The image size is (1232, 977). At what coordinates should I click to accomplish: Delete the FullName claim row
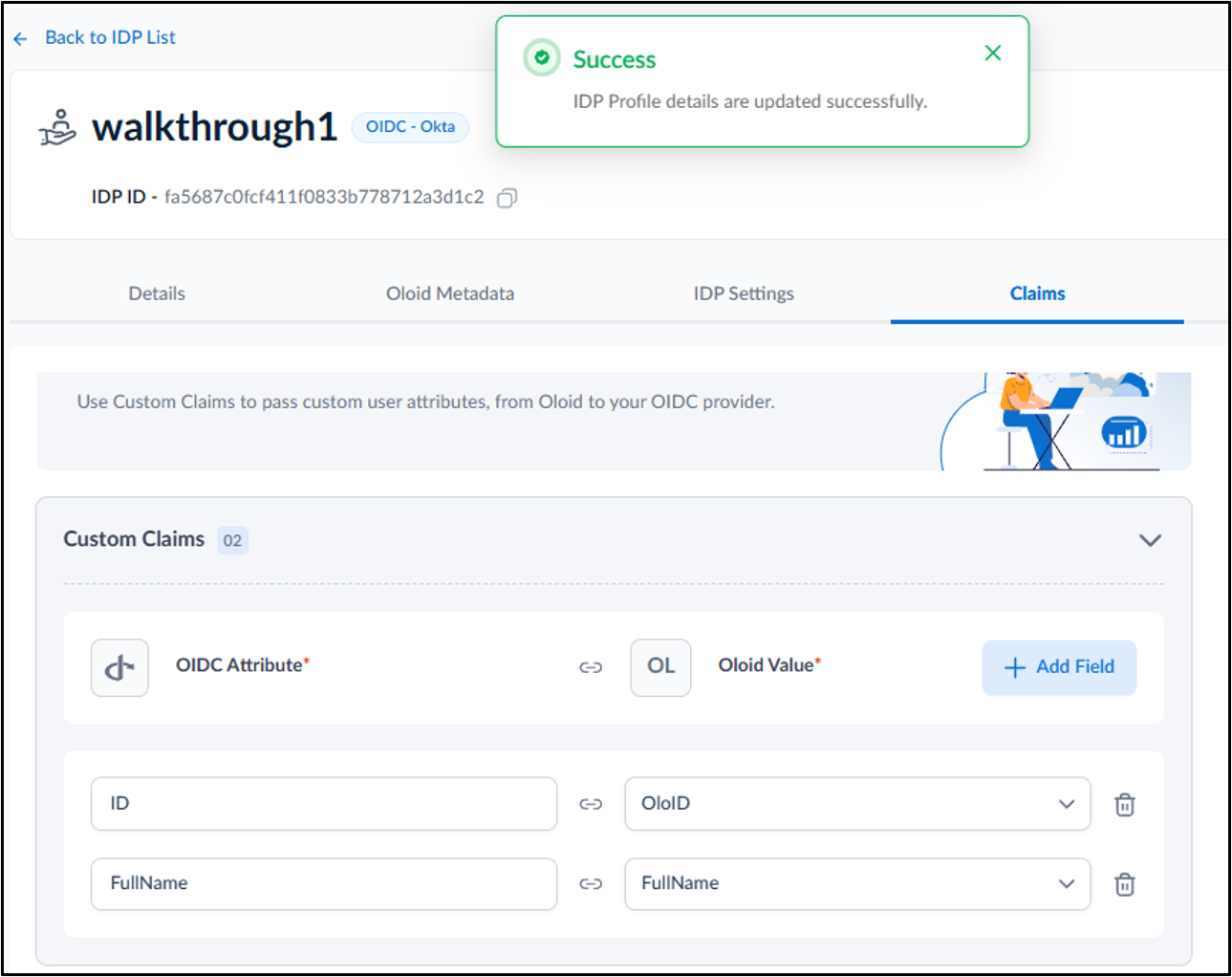pyautogui.click(x=1125, y=884)
